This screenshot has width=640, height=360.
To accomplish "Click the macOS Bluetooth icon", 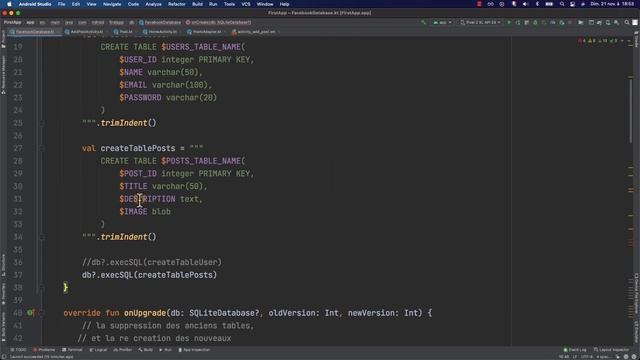I will 537,4.
